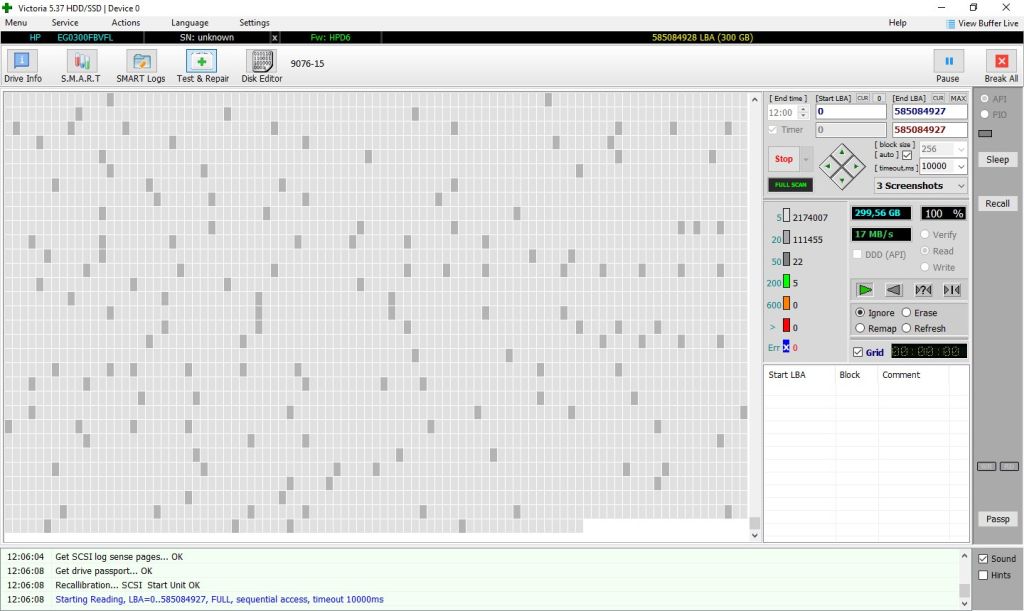Click the red 600 ms block swatch
The height and width of the screenshot is (611, 1024).
[786, 325]
